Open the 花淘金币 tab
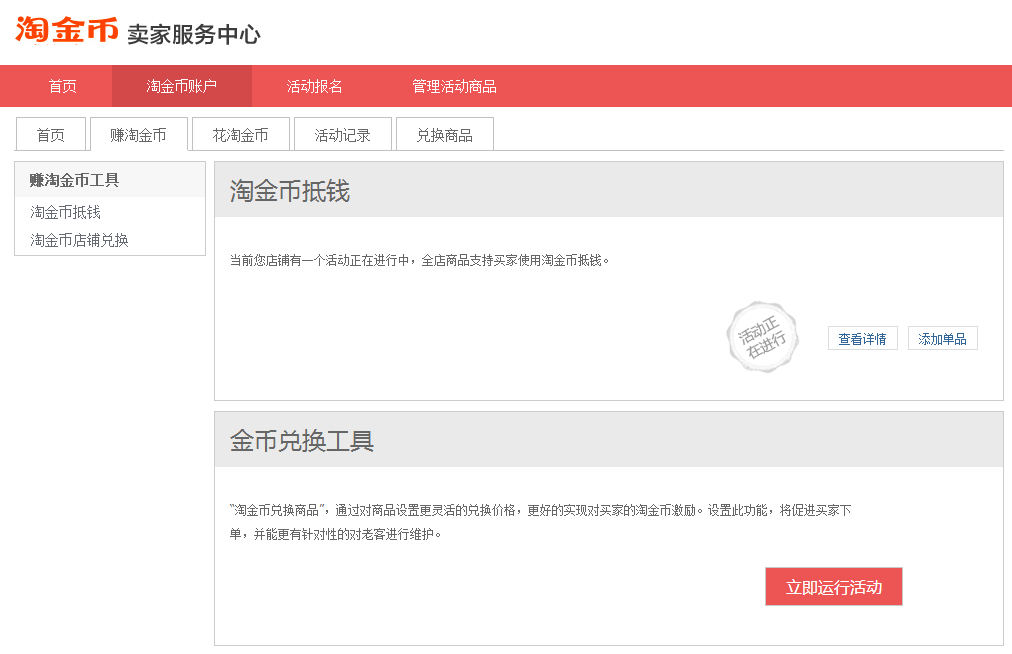Viewport: 1012px width, 654px height. pos(241,134)
